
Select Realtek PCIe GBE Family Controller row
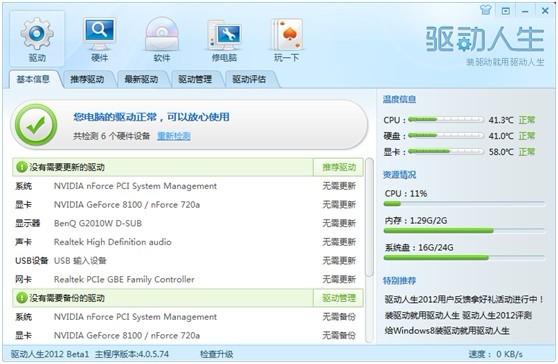coord(188,279)
